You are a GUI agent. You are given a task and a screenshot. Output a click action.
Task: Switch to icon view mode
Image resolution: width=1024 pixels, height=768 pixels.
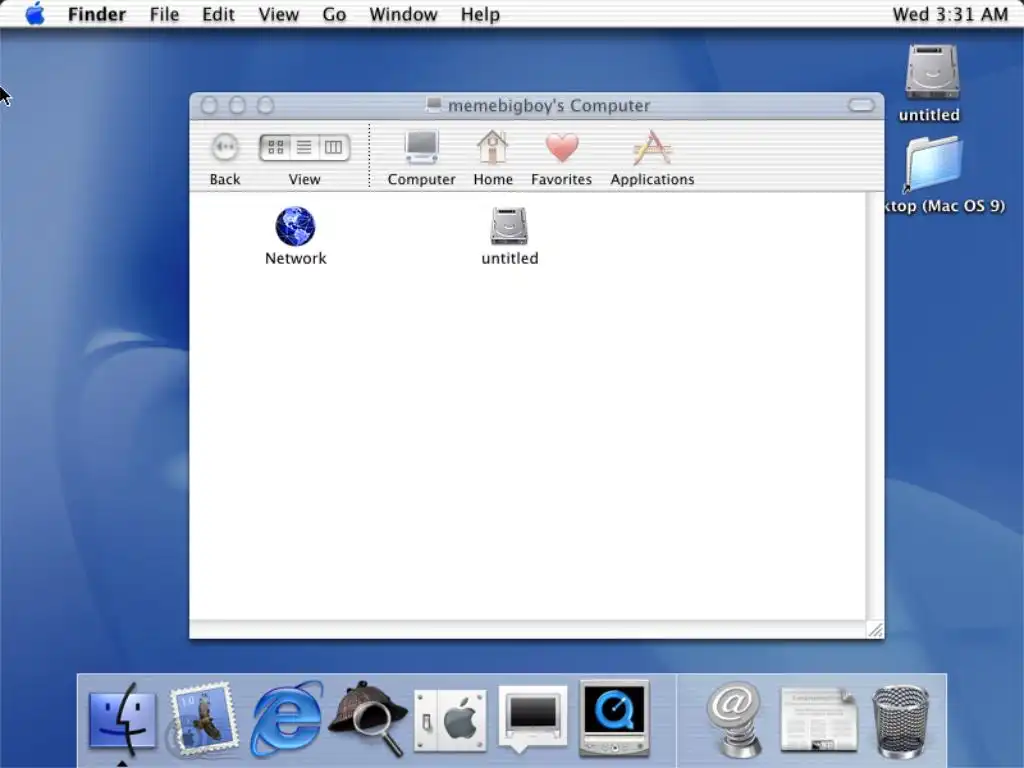click(x=275, y=148)
